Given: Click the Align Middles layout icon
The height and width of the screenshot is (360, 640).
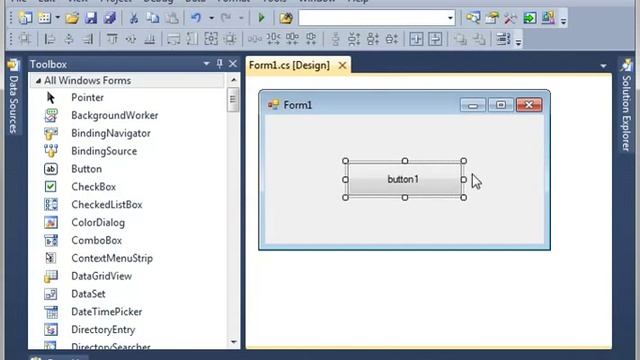Looking at the screenshot, I should pyautogui.click(x=131, y=39).
